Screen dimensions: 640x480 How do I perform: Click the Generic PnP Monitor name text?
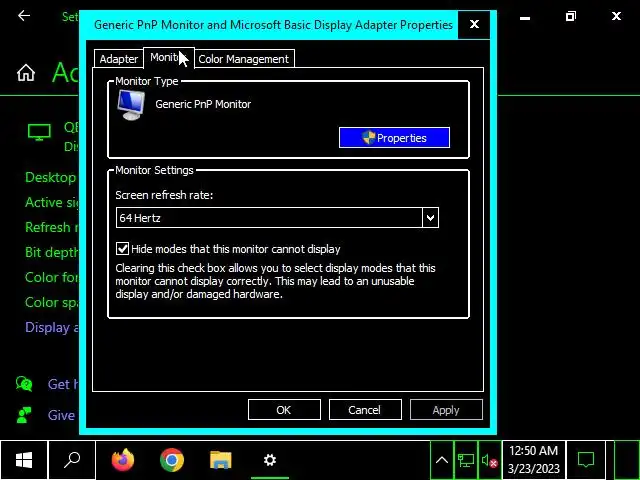tap(203, 104)
